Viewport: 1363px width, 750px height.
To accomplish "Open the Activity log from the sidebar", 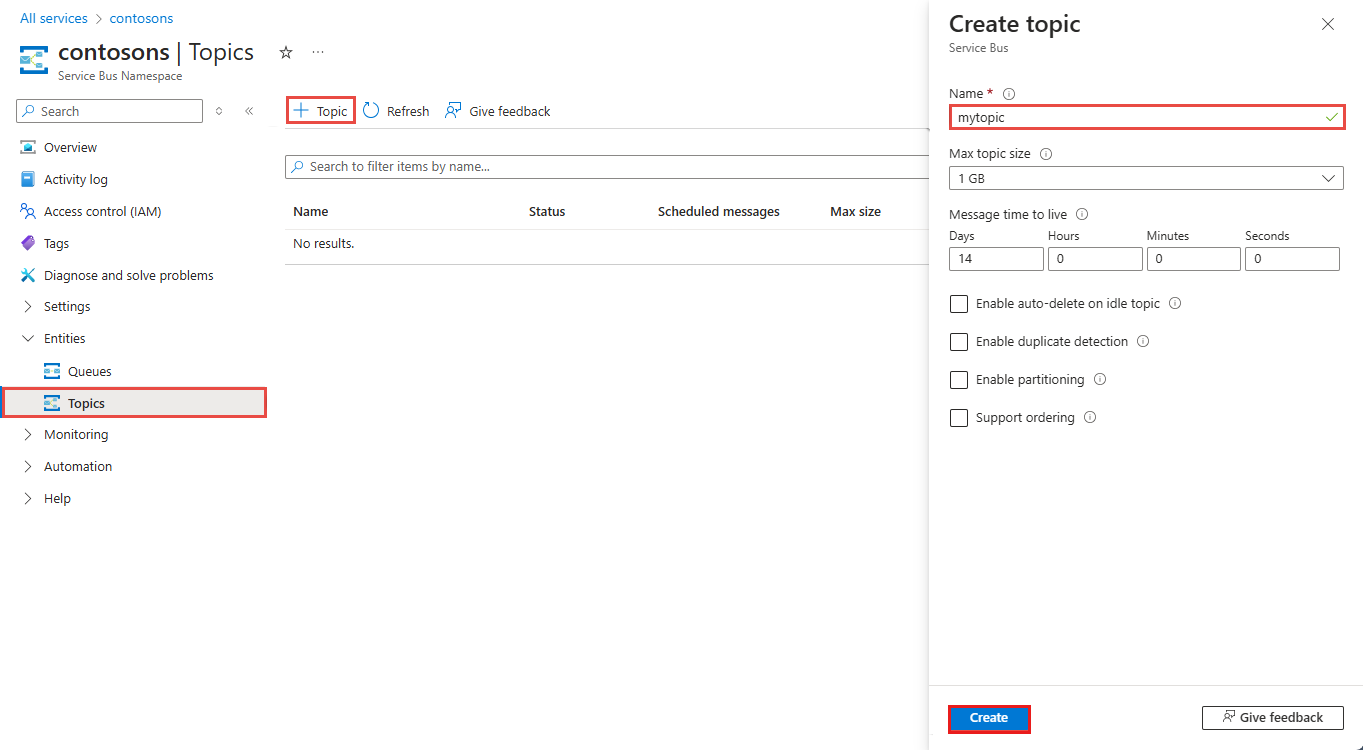I will tap(75, 179).
